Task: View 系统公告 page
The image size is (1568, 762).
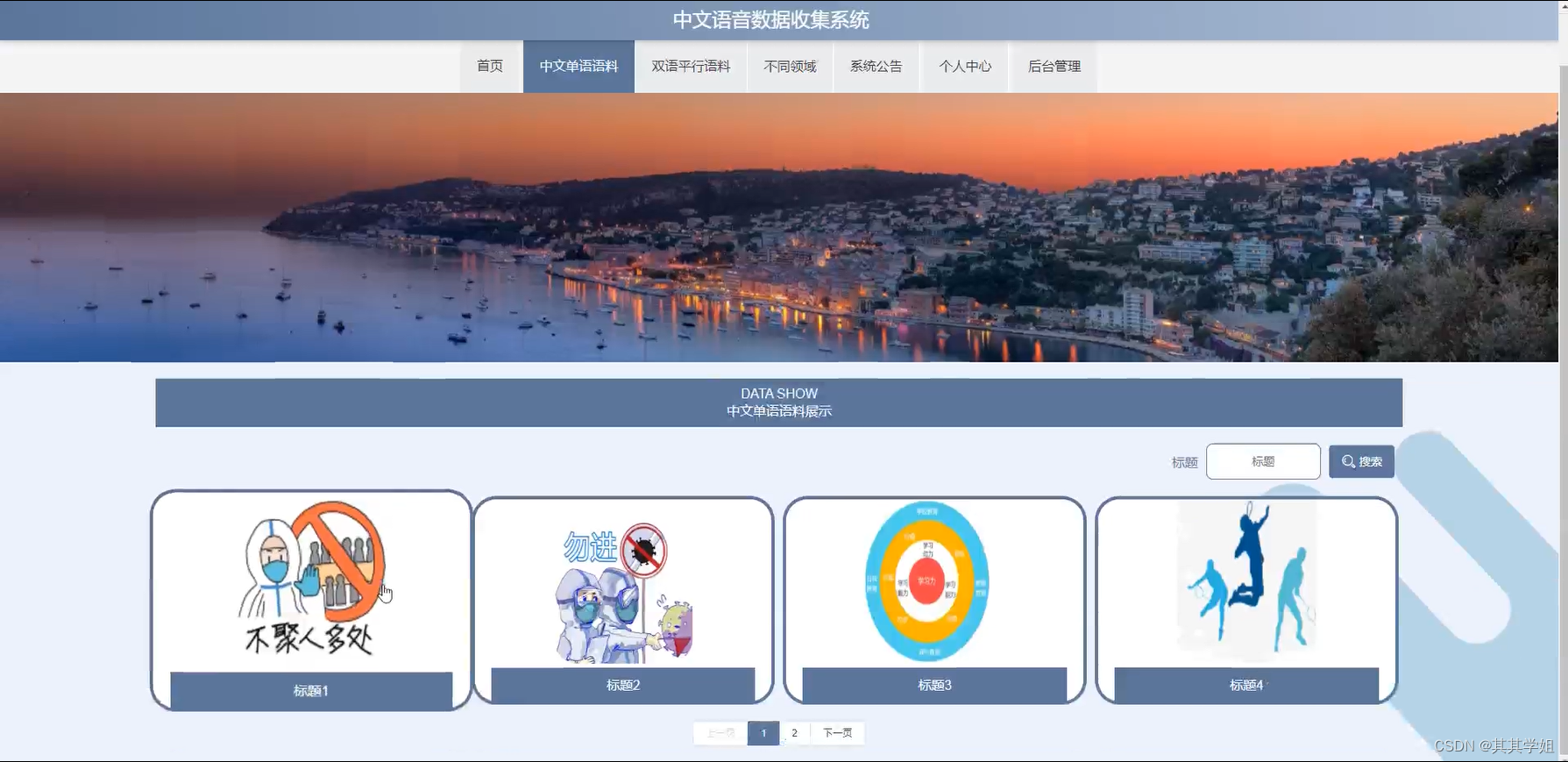Action: 876,67
